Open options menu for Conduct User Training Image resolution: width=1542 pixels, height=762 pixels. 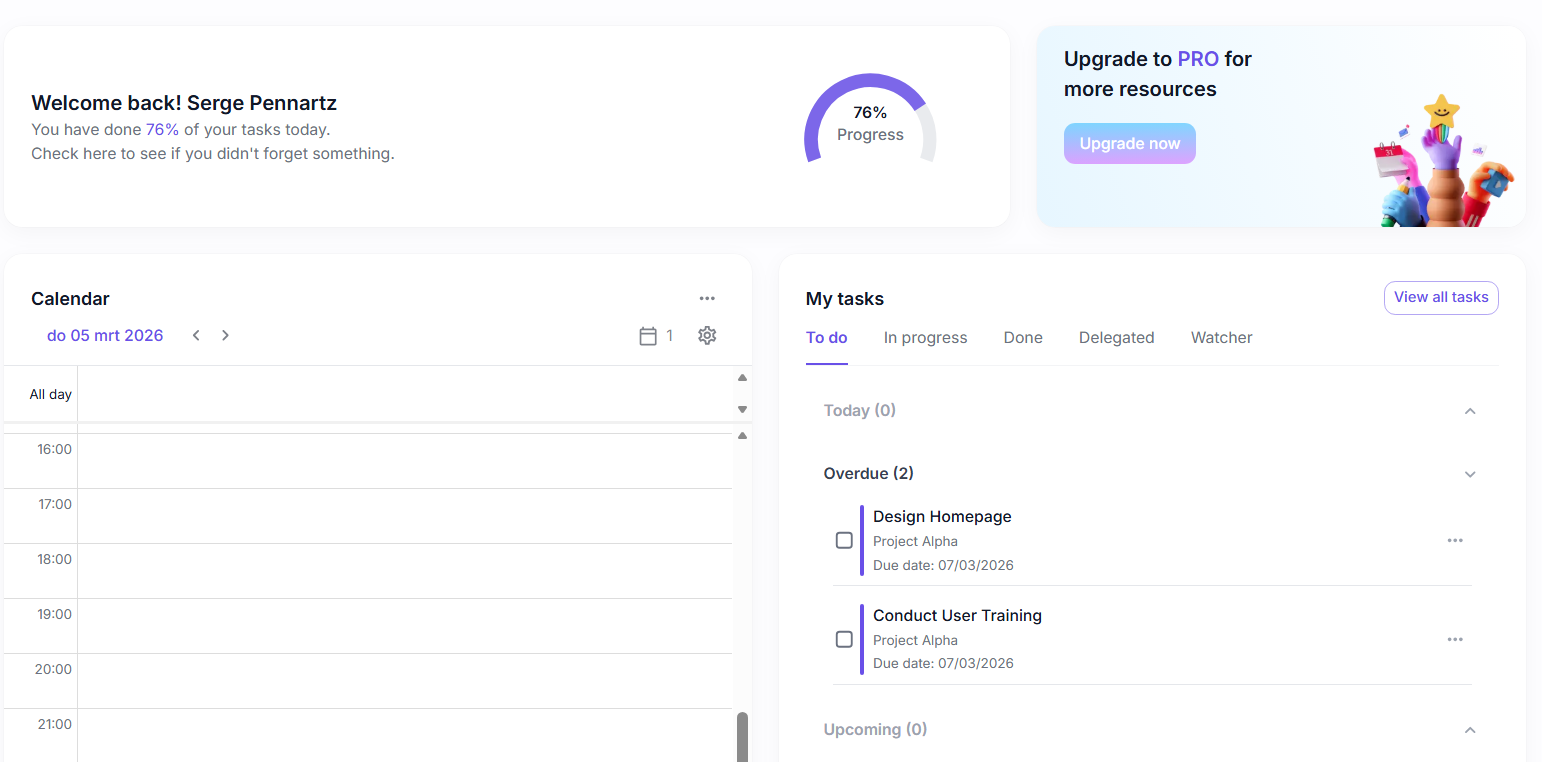[x=1455, y=639]
